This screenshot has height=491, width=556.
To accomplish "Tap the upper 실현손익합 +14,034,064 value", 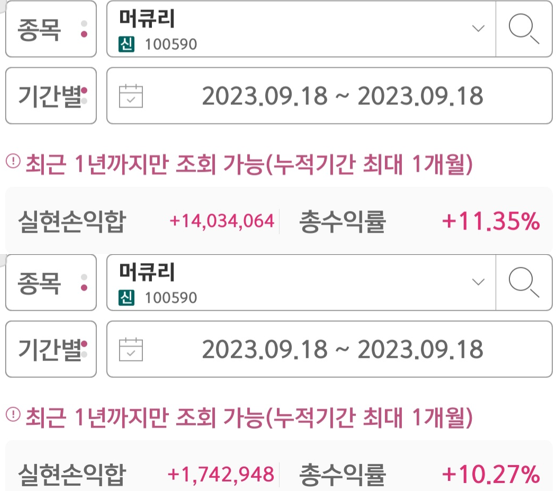I will [222, 221].
